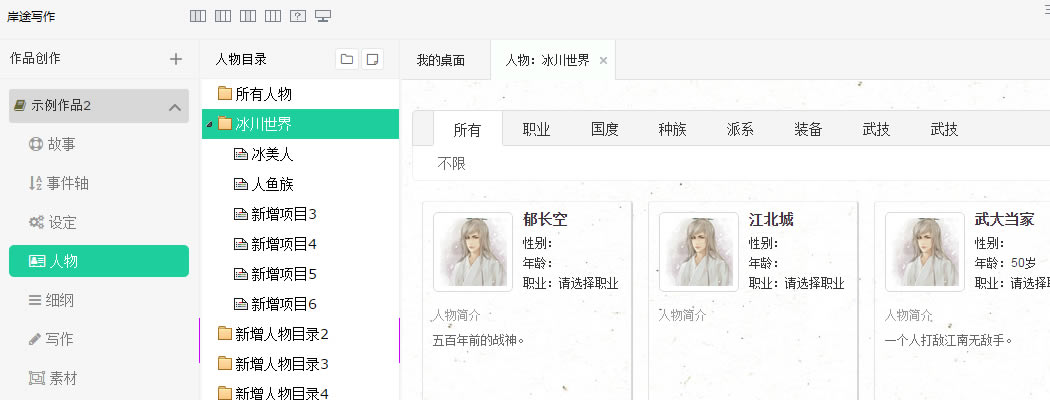Click the 不限 filter option
Viewport: 1050px width, 400px height.
[x=452, y=163]
